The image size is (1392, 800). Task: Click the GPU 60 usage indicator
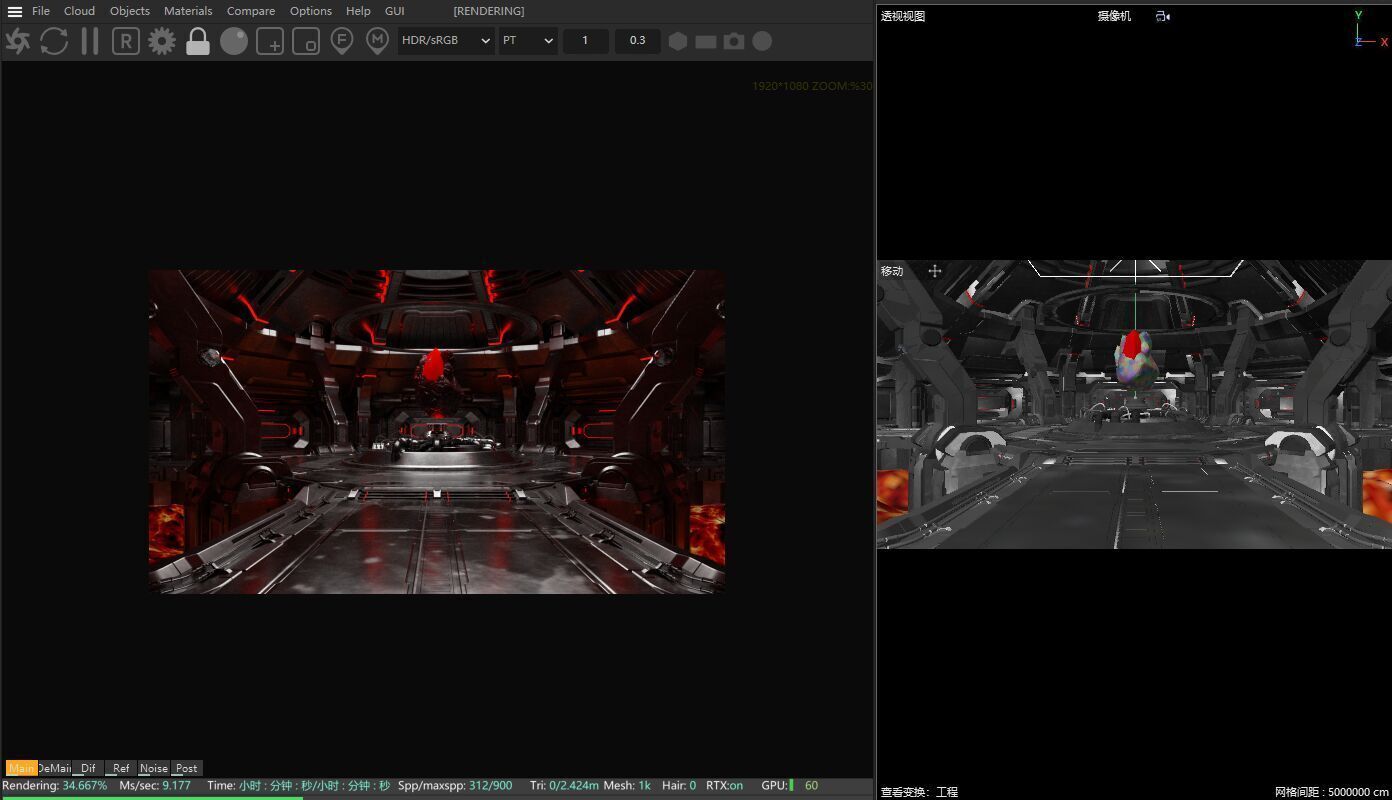(790, 785)
